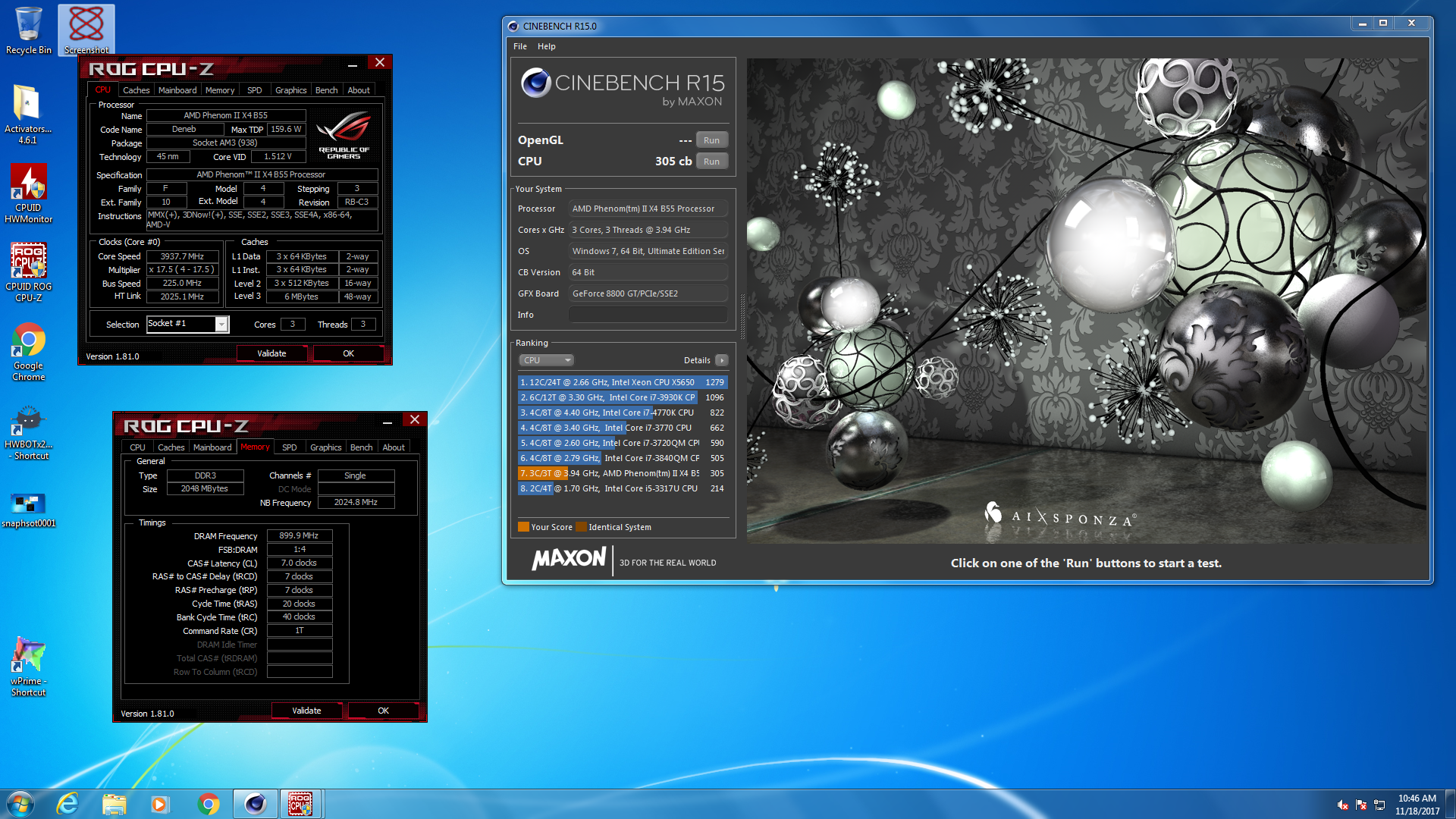Image resolution: width=1456 pixels, height=819 pixels.
Task: Switch to ROG CPU-Z taskbar icon
Action: coord(301,804)
